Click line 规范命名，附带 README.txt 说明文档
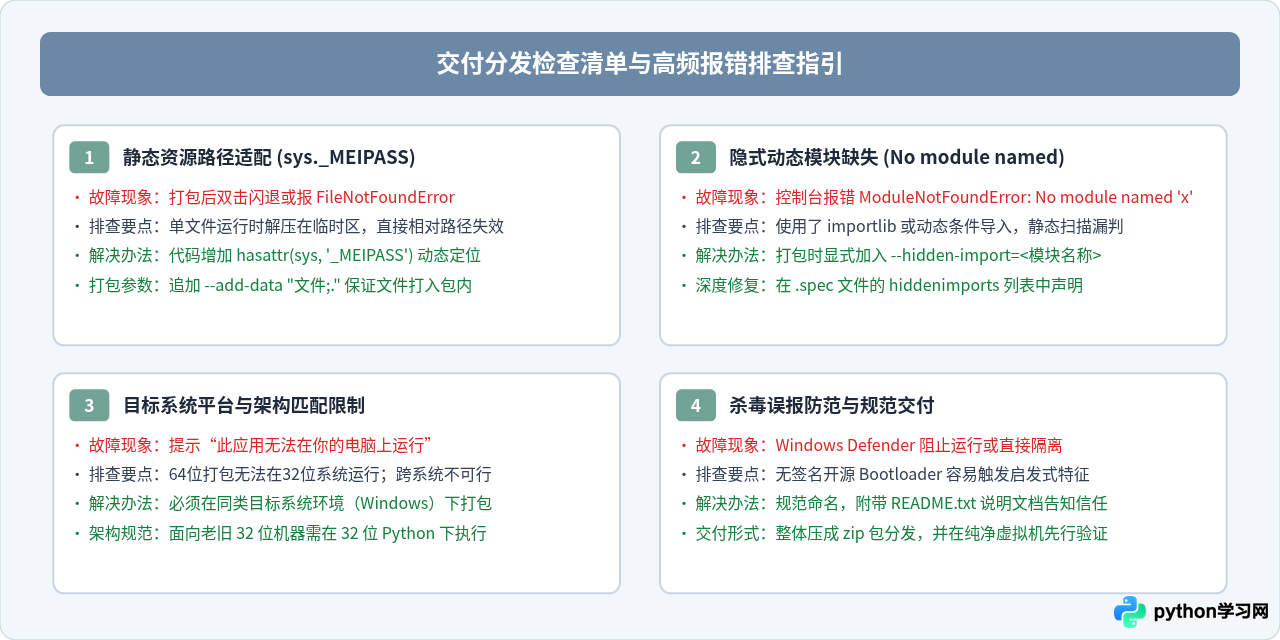1280x640 pixels. [x=893, y=503]
